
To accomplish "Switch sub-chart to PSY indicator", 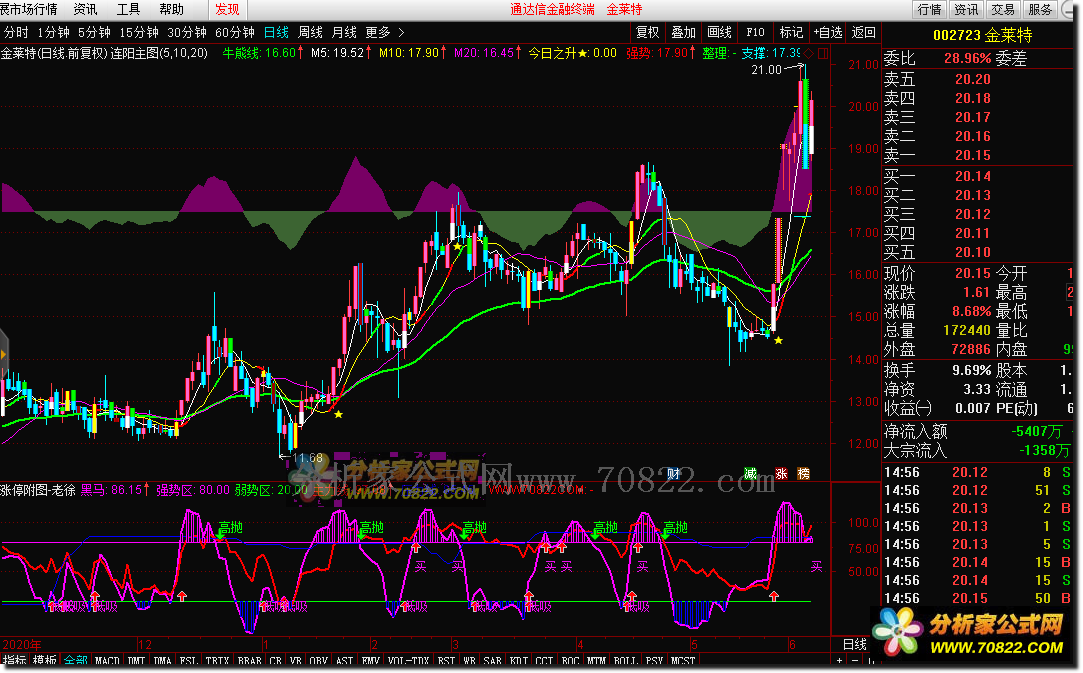I will pyautogui.click(x=655, y=661).
